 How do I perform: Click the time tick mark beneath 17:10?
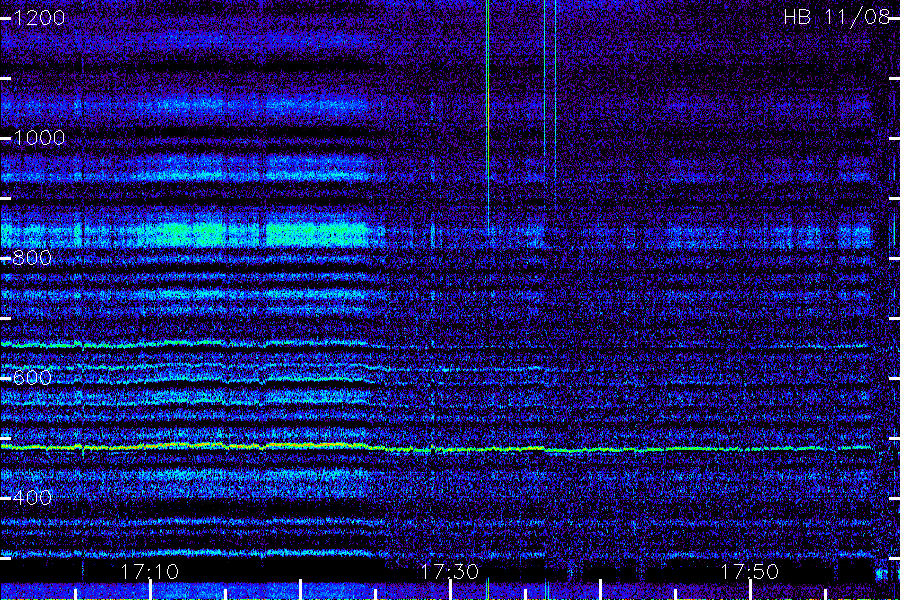(x=150, y=590)
